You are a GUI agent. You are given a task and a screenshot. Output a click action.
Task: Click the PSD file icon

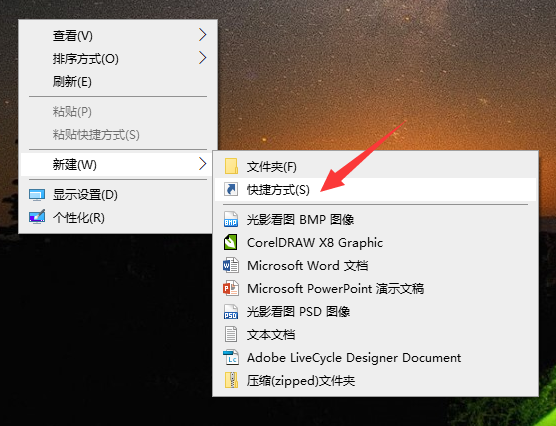click(x=231, y=312)
